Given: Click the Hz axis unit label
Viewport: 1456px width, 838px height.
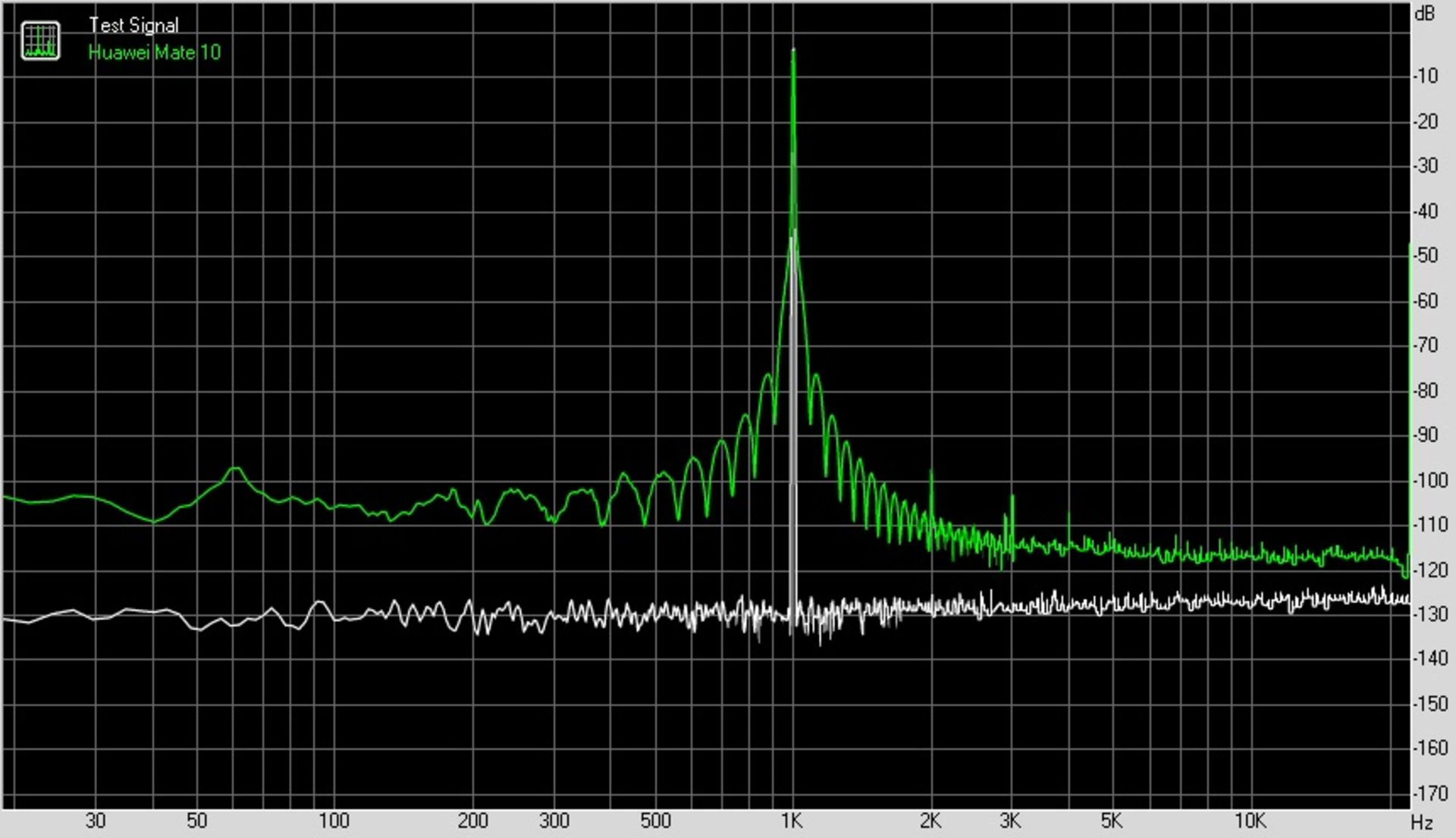Looking at the screenshot, I should pyautogui.click(x=1421, y=823).
